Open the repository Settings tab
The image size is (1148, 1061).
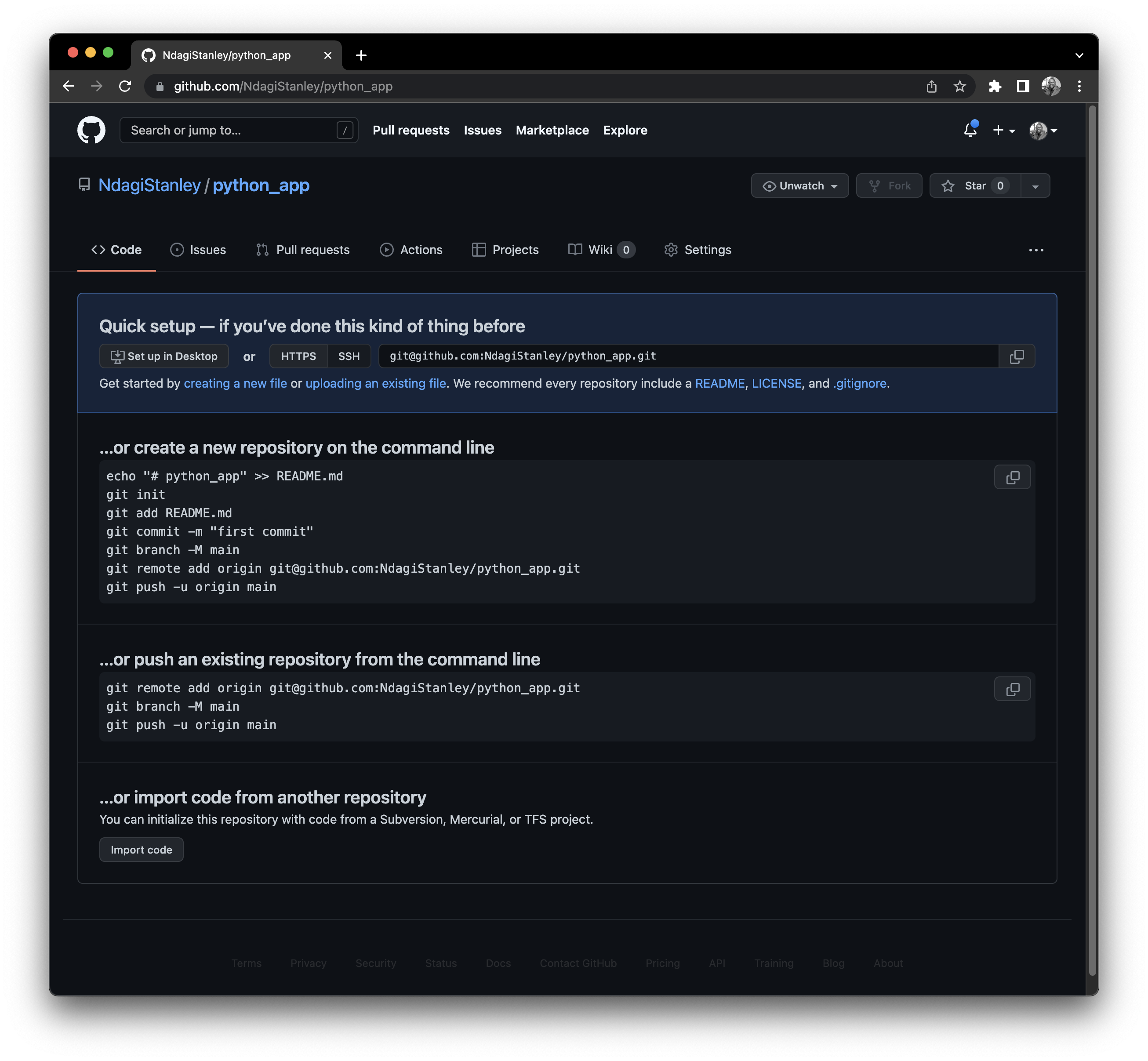(698, 250)
